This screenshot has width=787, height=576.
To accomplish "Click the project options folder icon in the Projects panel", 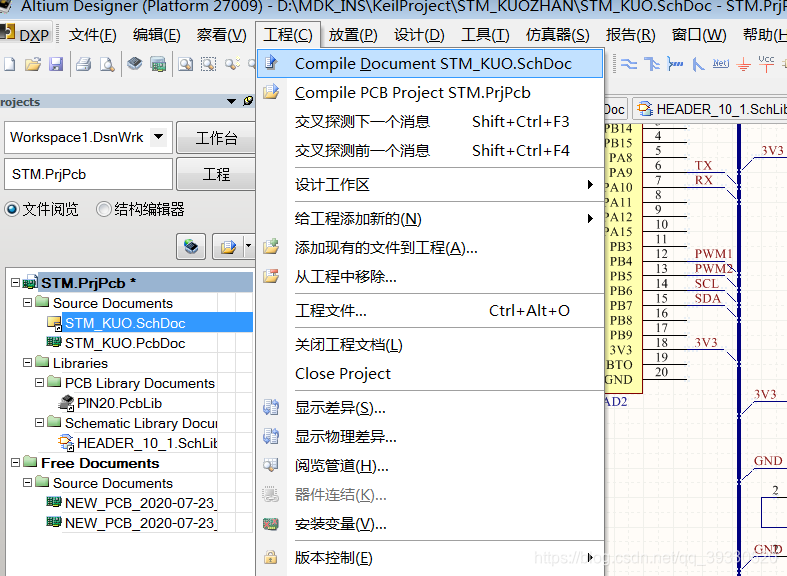I will pos(228,246).
